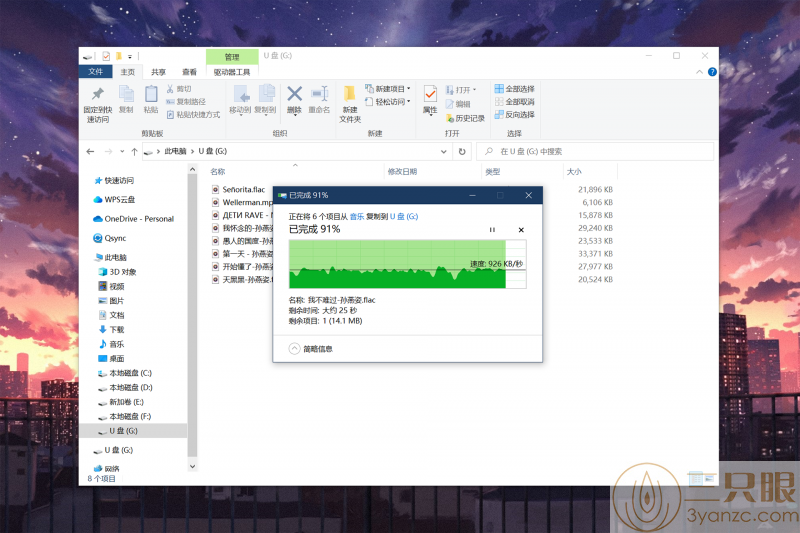Viewport: 800px width, 533px height.
Task: Click the Delete (删除) X icon
Action: [x=294, y=94]
